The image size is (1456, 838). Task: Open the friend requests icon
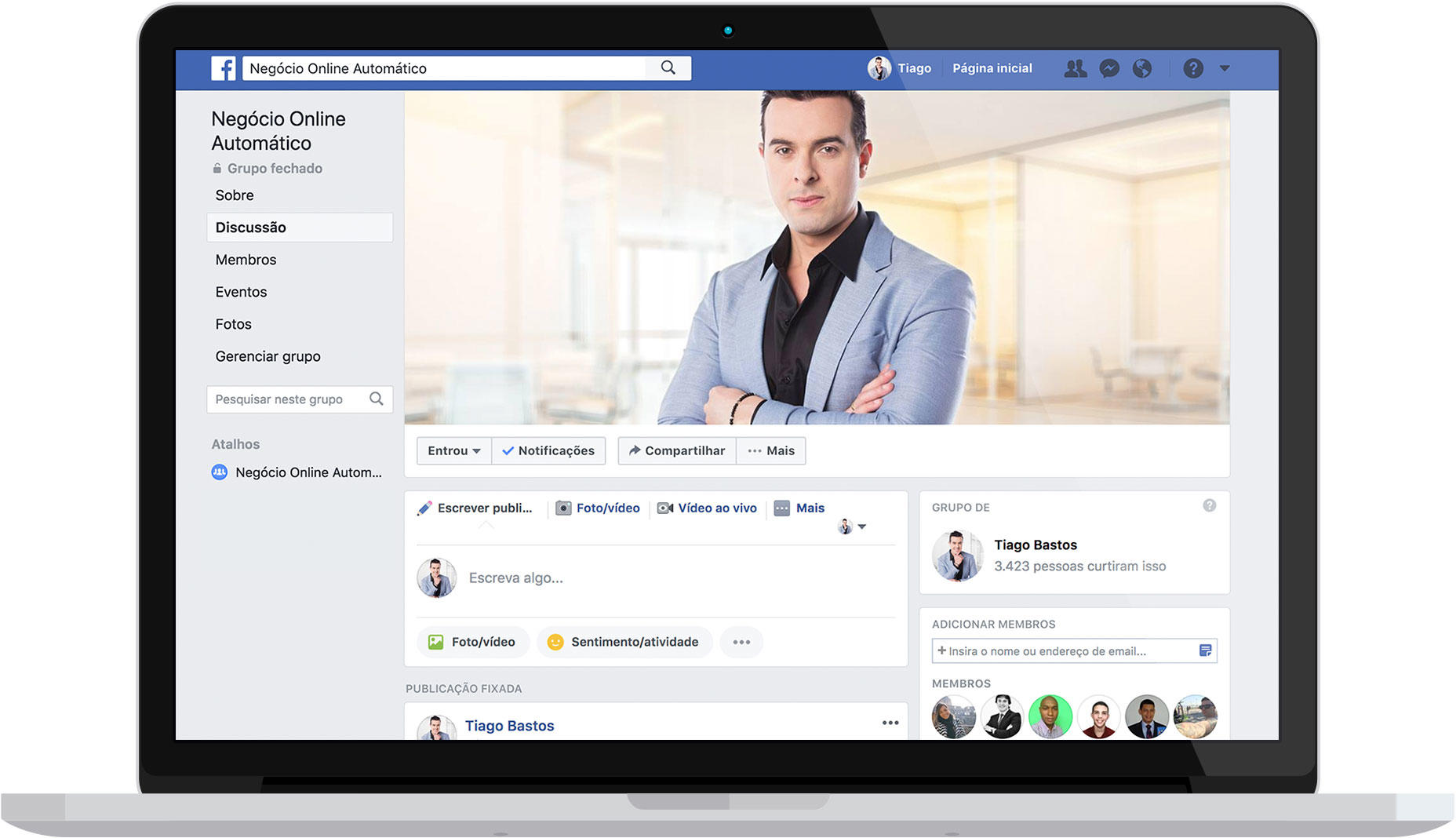click(x=1075, y=68)
